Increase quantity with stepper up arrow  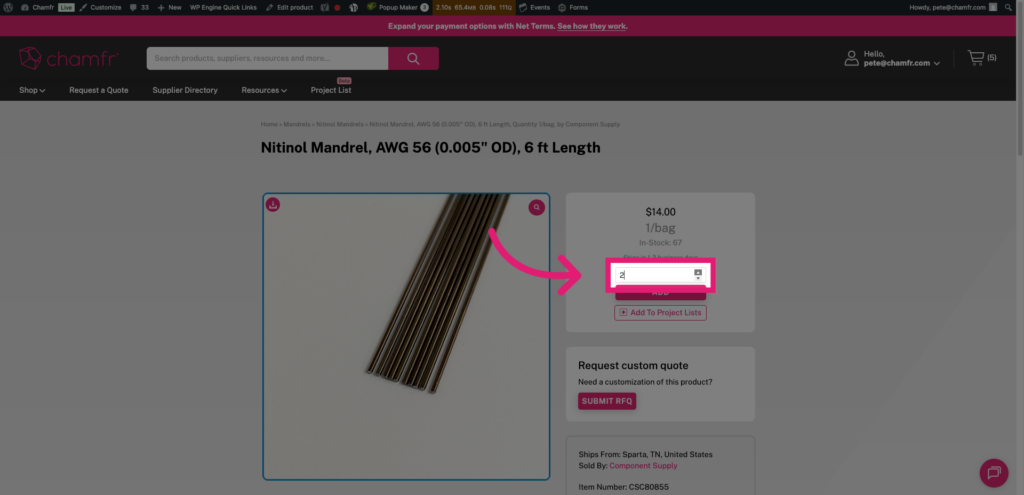click(x=698, y=271)
